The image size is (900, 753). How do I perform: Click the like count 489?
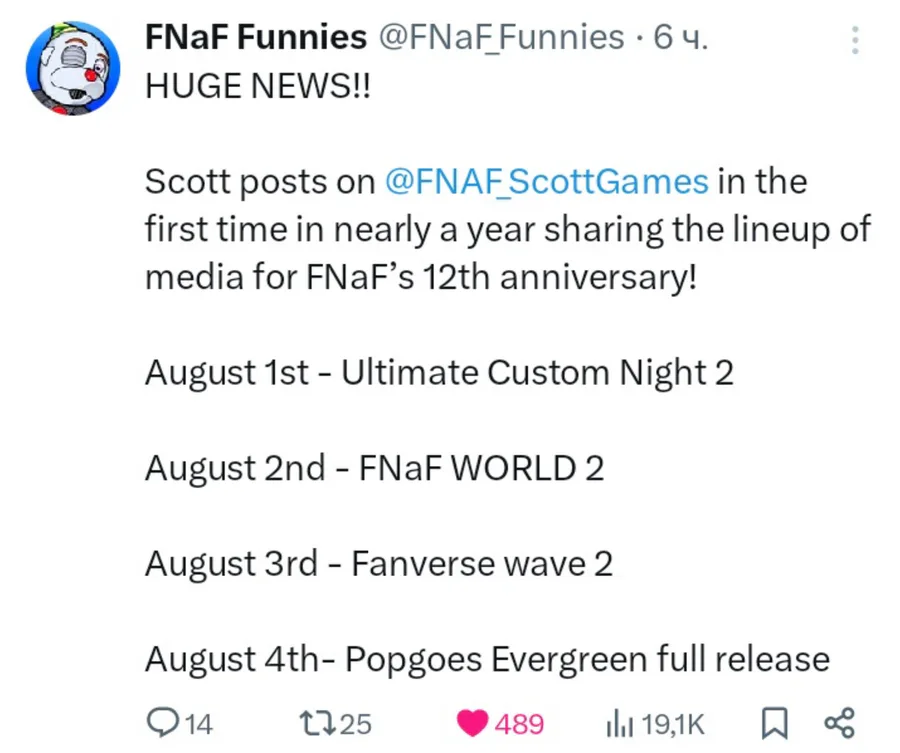point(520,723)
